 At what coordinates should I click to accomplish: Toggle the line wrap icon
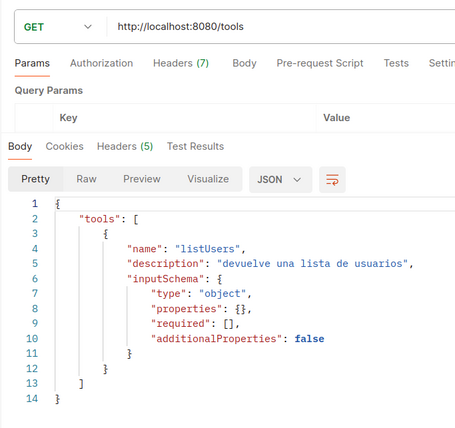point(332,180)
